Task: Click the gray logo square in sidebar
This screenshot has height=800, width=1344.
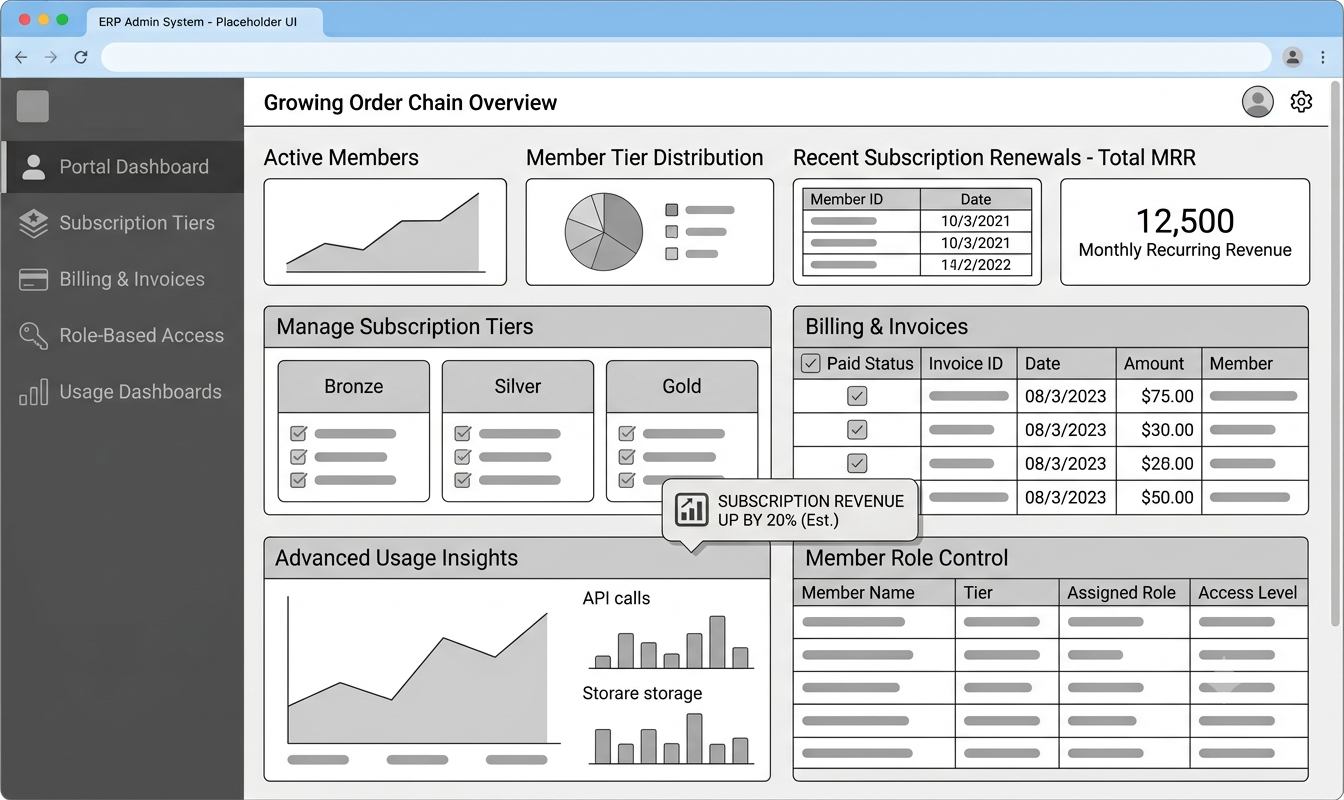Action: (33, 106)
